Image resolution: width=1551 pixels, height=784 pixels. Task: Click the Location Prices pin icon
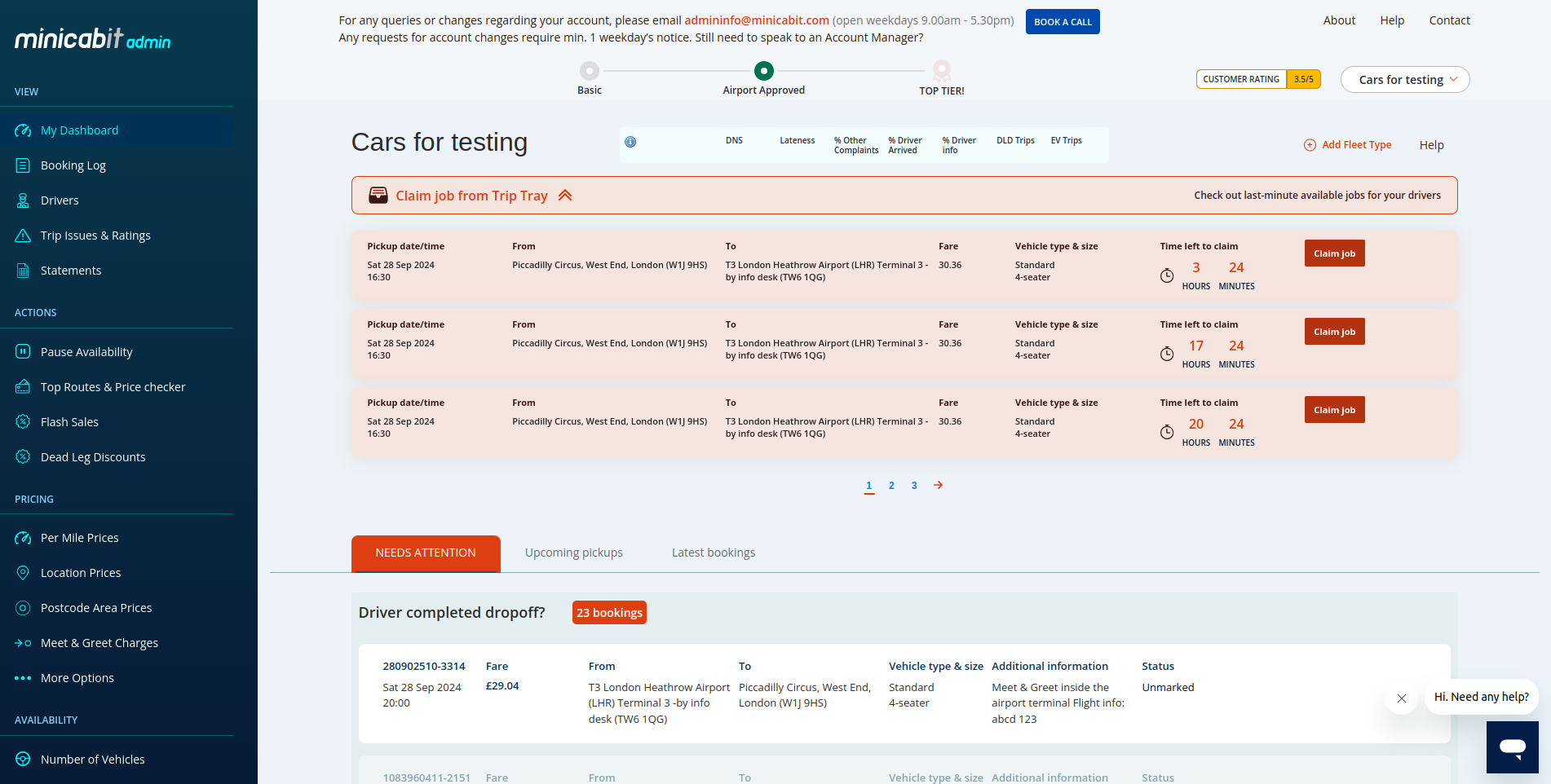pyautogui.click(x=23, y=573)
